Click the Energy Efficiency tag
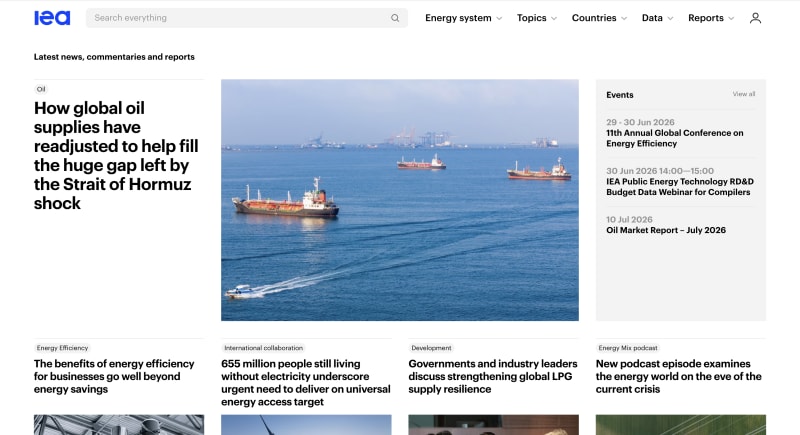The height and width of the screenshot is (435, 800). (62, 348)
